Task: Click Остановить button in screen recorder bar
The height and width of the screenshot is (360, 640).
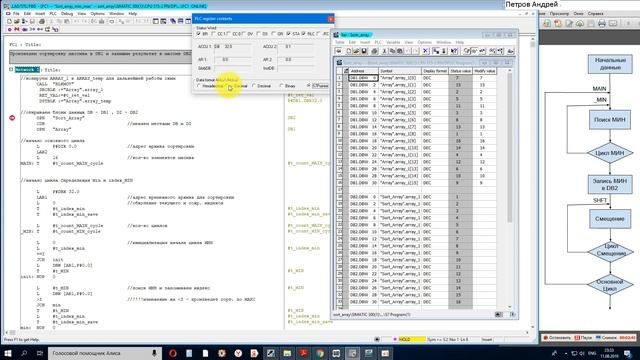Action: pyautogui.click(x=557, y=338)
